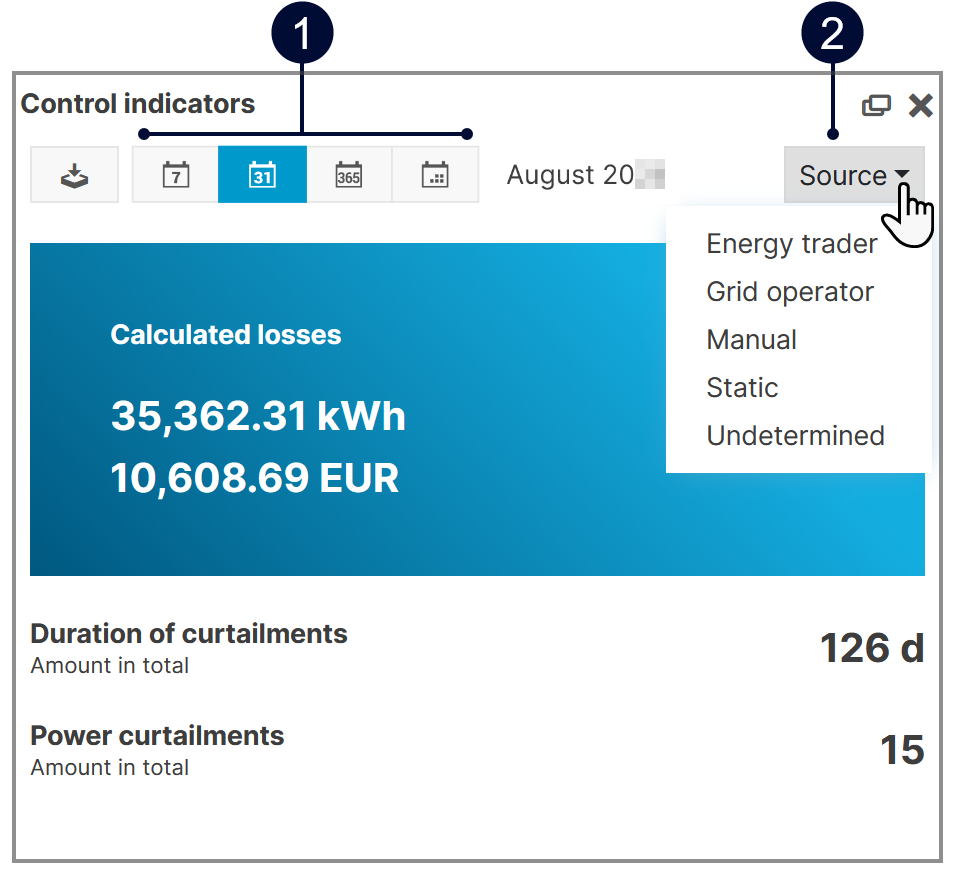Choose Undetermined source option
This screenshot has height=874, width=954.
pyautogui.click(x=795, y=436)
